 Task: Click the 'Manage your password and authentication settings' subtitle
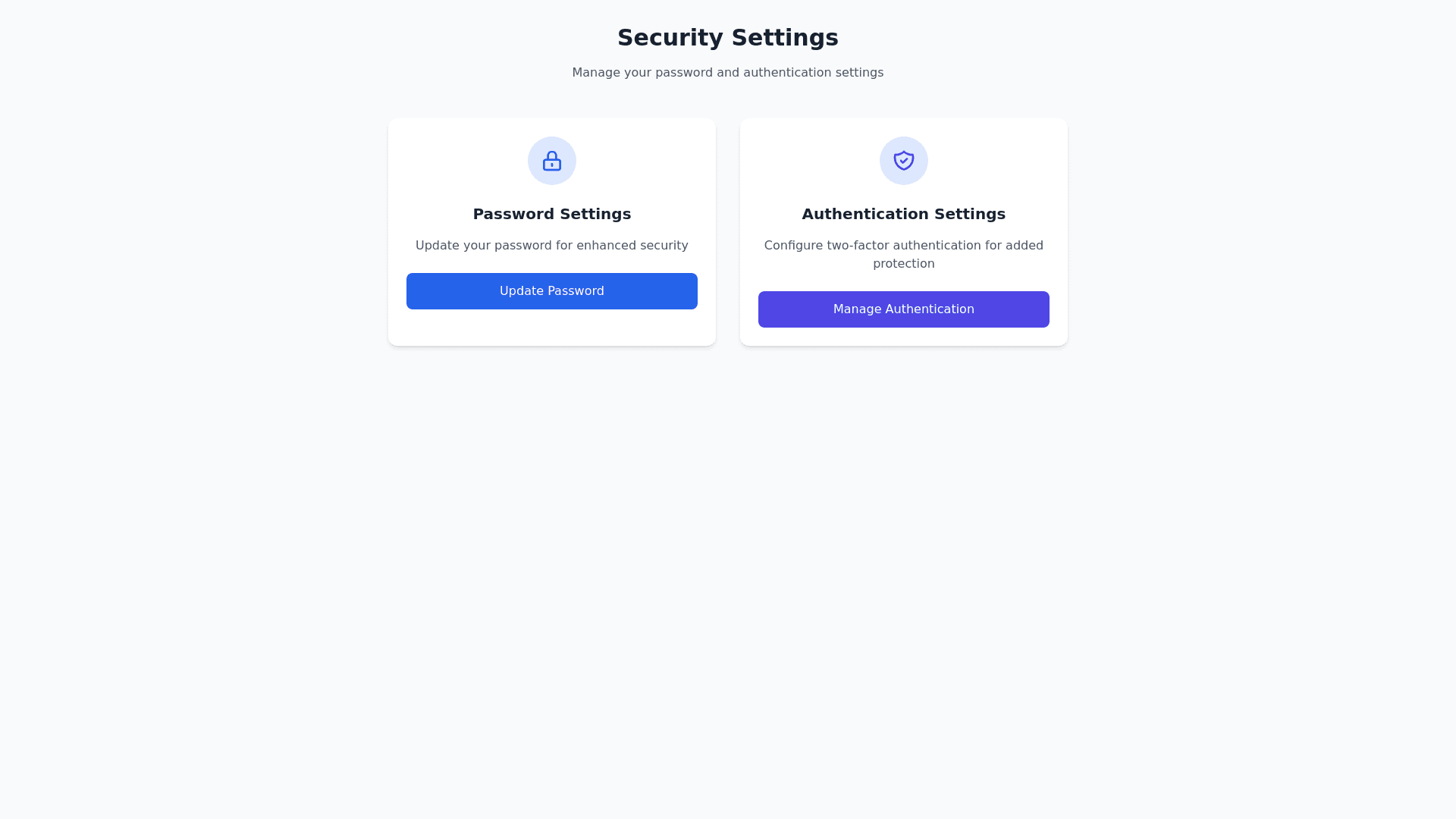[727, 73]
